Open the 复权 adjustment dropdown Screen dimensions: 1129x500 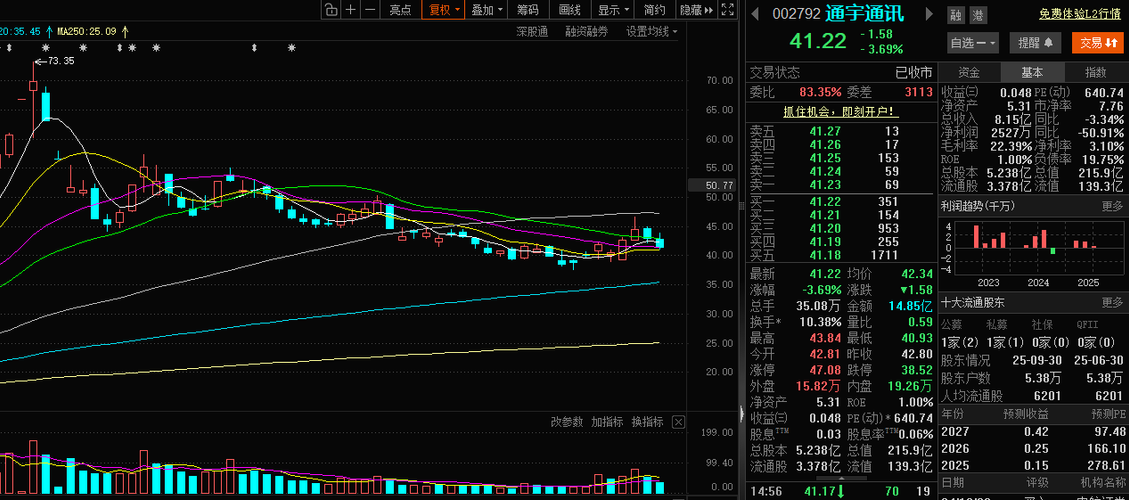click(x=444, y=9)
